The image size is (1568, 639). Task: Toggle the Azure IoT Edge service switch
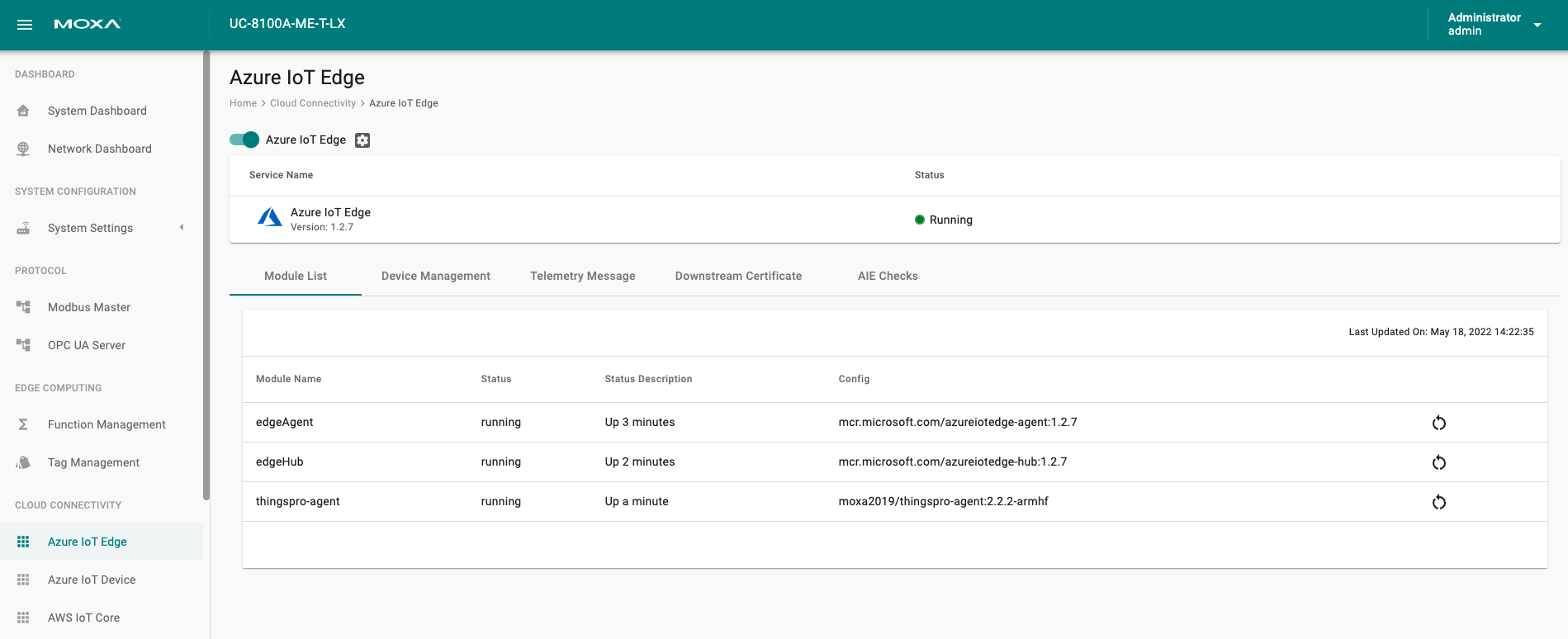point(244,140)
